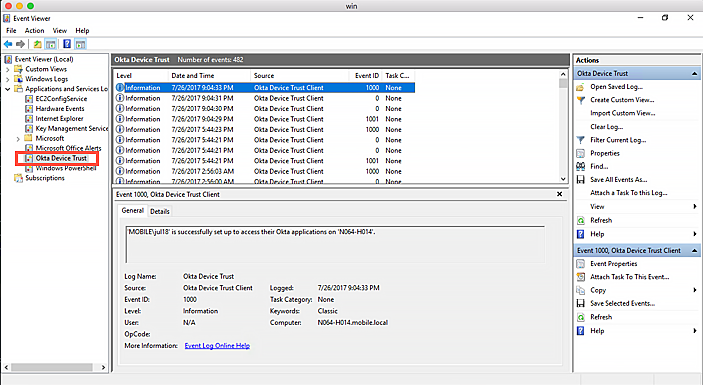Click the blue Help toolbar icon

tap(67, 44)
